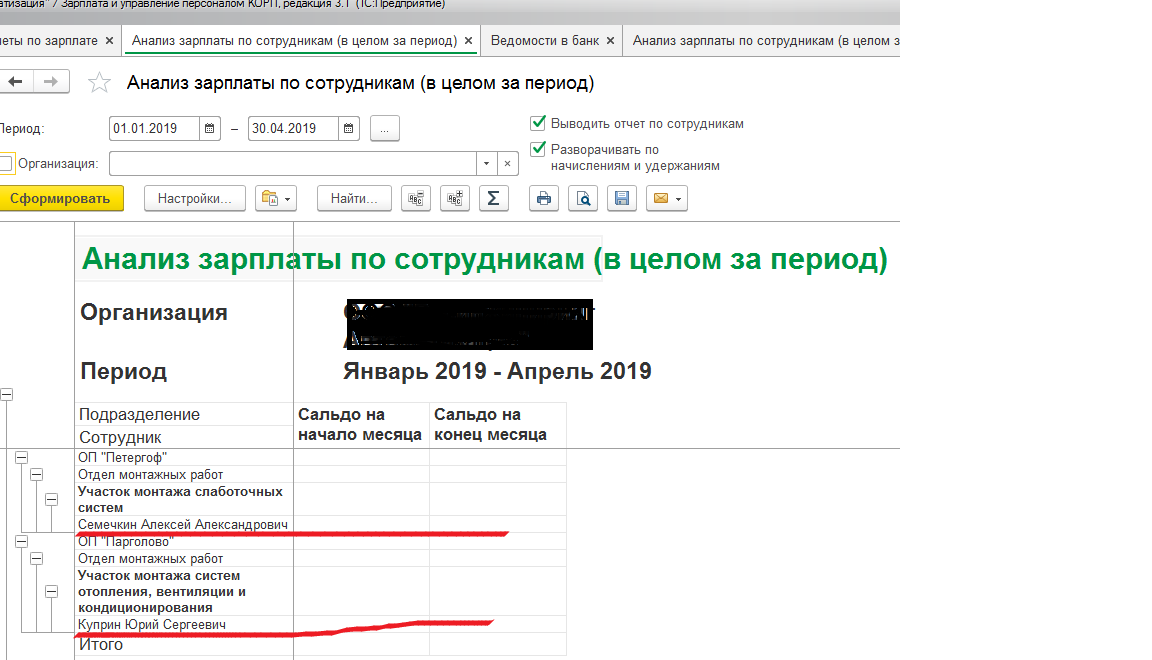This screenshot has width=1152, height=660.
Task: Open calendar for start date 01.01.2019
Action: pyautogui.click(x=209, y=129)
